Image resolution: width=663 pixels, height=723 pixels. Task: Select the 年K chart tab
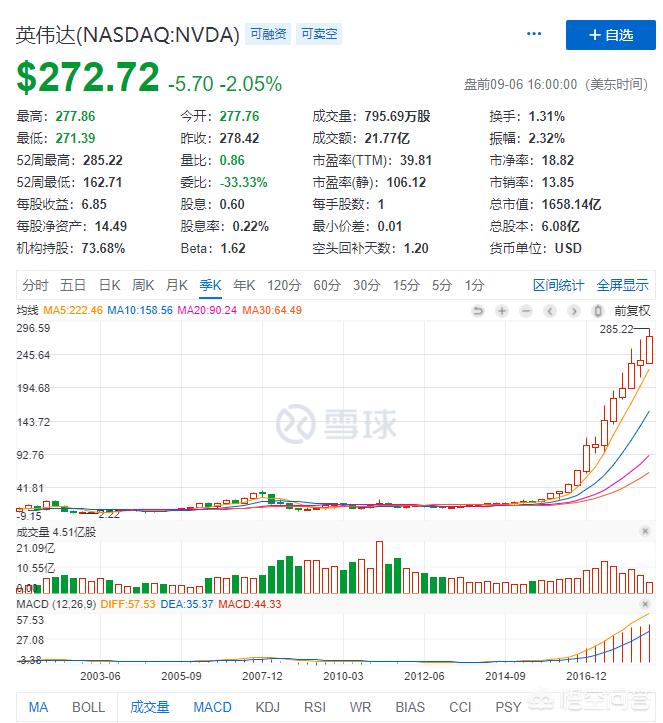pos(243,285)
